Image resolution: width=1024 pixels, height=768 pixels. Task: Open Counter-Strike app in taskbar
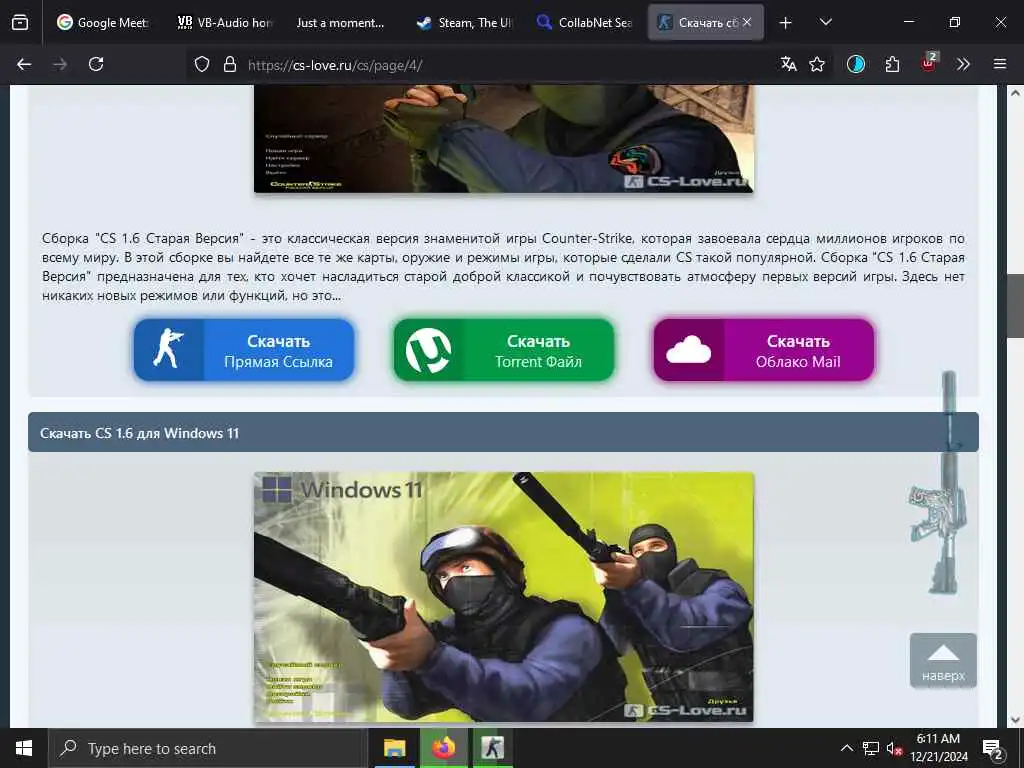pyautogui.click(x=492, y=748)
